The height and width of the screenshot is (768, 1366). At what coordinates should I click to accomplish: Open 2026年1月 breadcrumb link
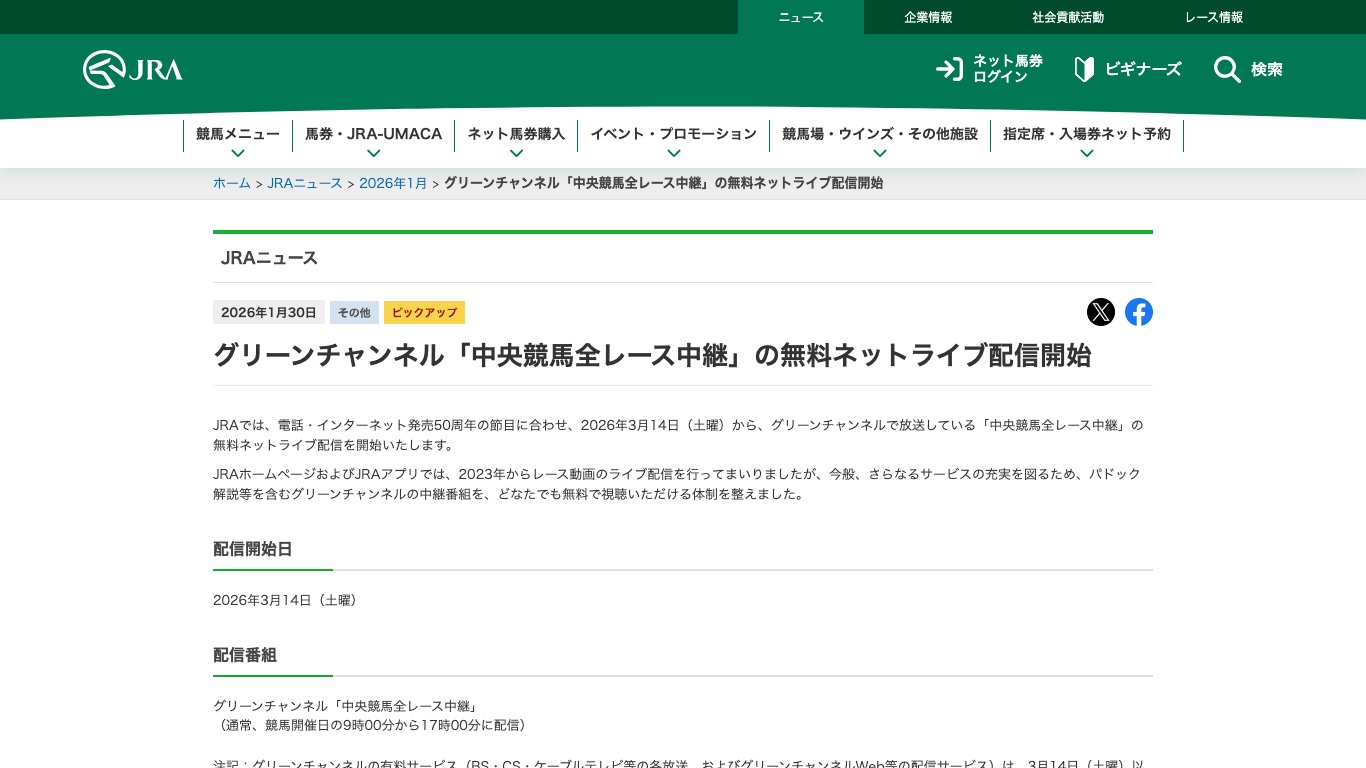pos(393,183)
